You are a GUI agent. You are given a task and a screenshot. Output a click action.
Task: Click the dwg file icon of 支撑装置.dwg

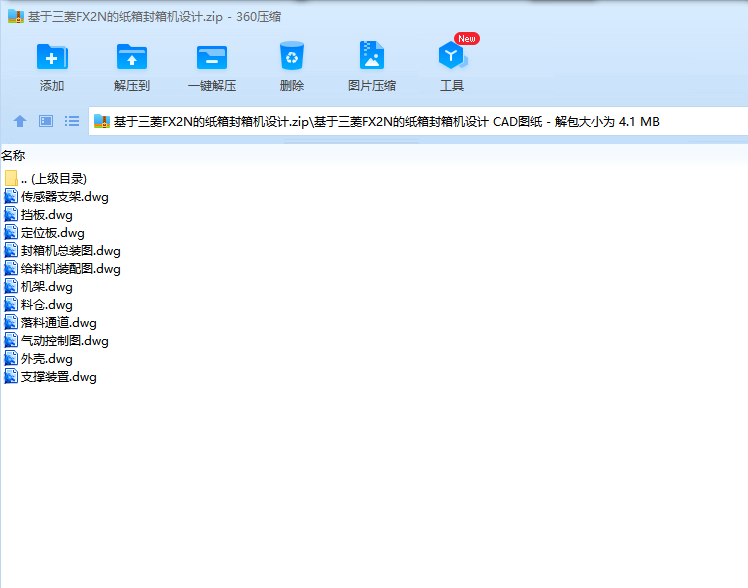[11, 377]
